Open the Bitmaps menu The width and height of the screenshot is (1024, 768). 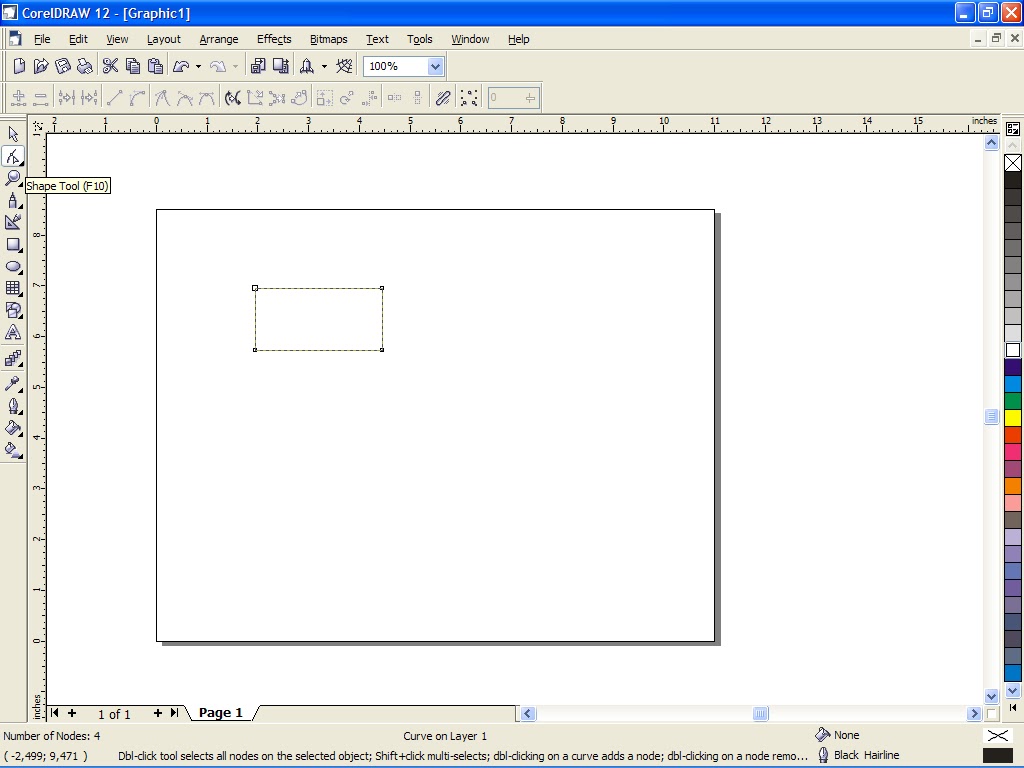tap(328, 39)
